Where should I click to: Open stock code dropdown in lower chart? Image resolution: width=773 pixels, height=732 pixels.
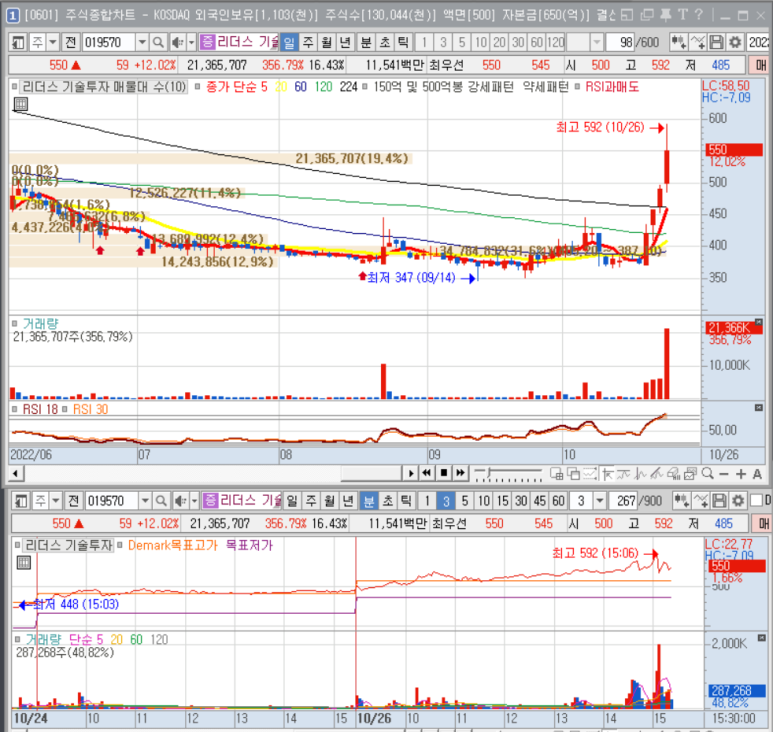click(x=145, y=501)
